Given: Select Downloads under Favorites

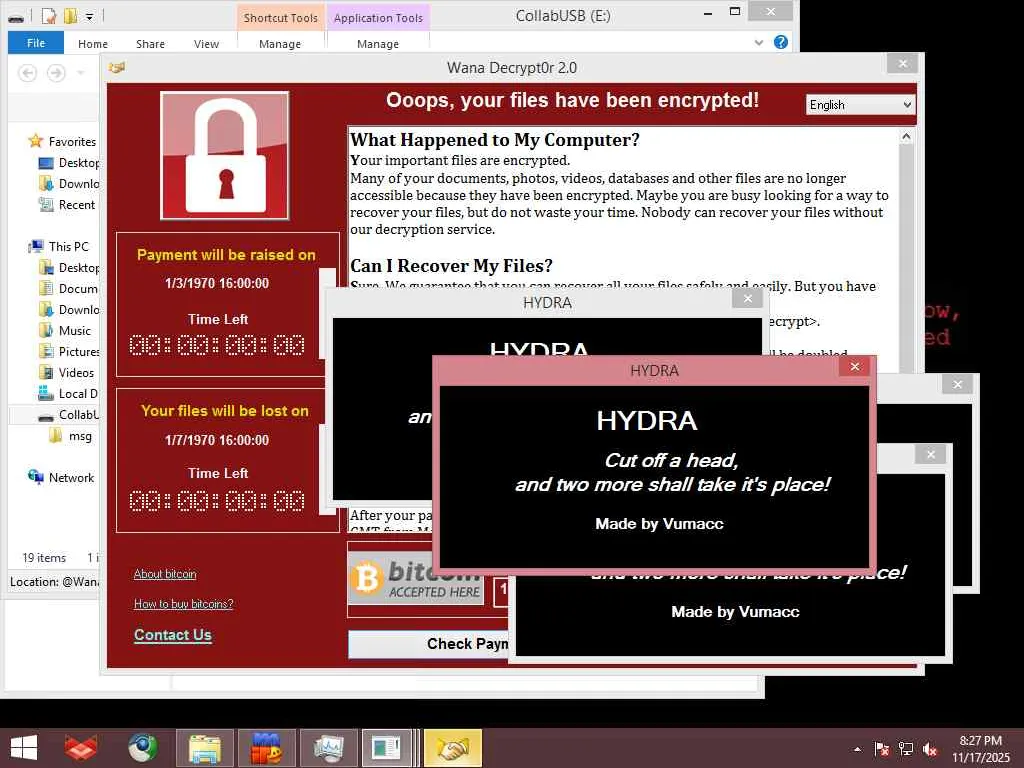Looking at the screenshot, I should 69,184.
